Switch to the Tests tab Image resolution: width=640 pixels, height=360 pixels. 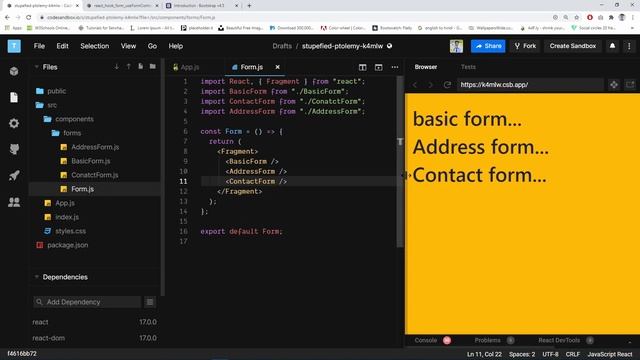pos(468,67)
